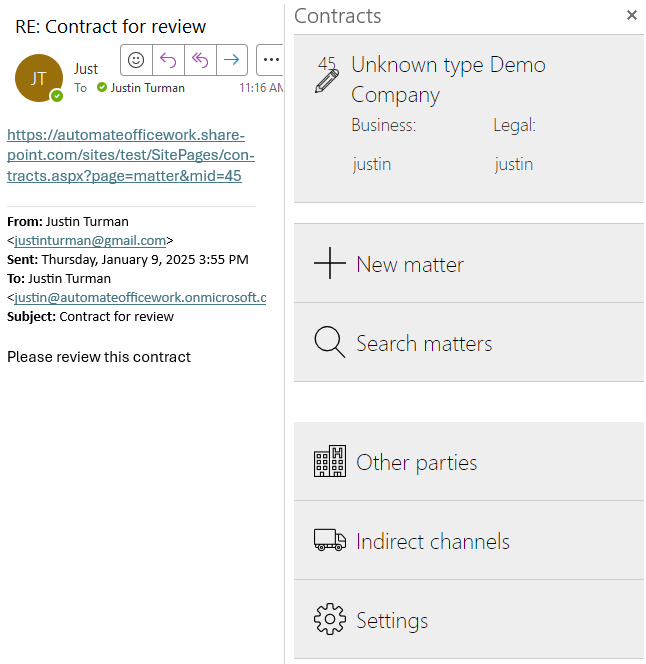
Task: Click the Reply All arrow icon
Action: (x=200, y=60)
